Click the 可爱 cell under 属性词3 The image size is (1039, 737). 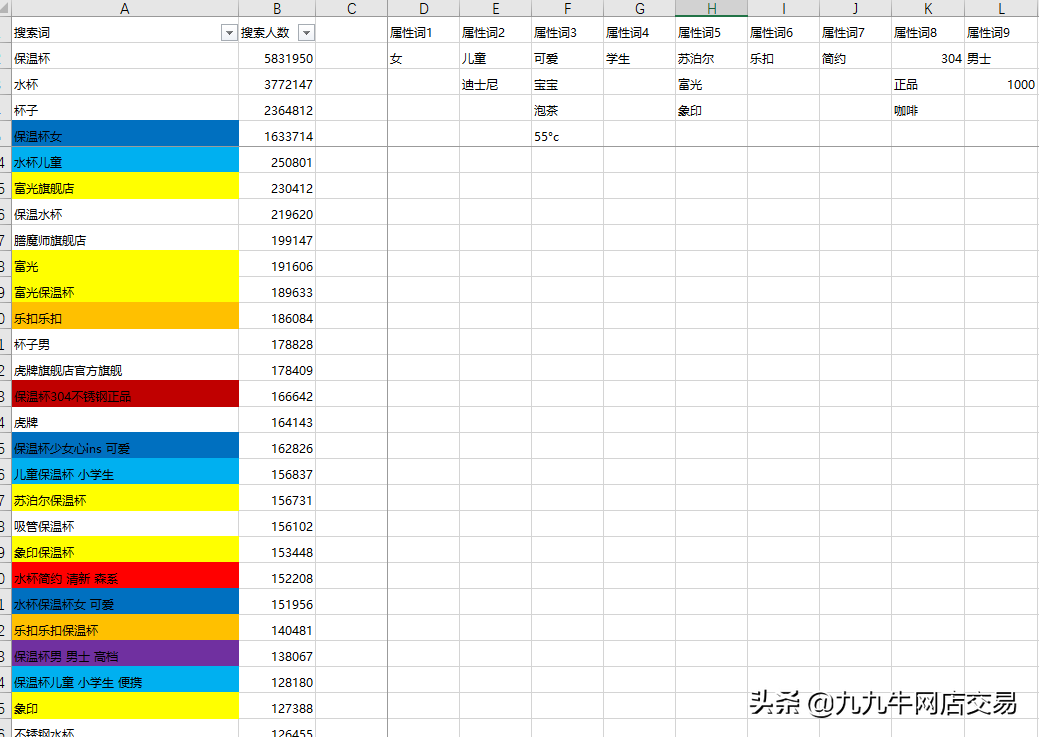coord(567,58)
